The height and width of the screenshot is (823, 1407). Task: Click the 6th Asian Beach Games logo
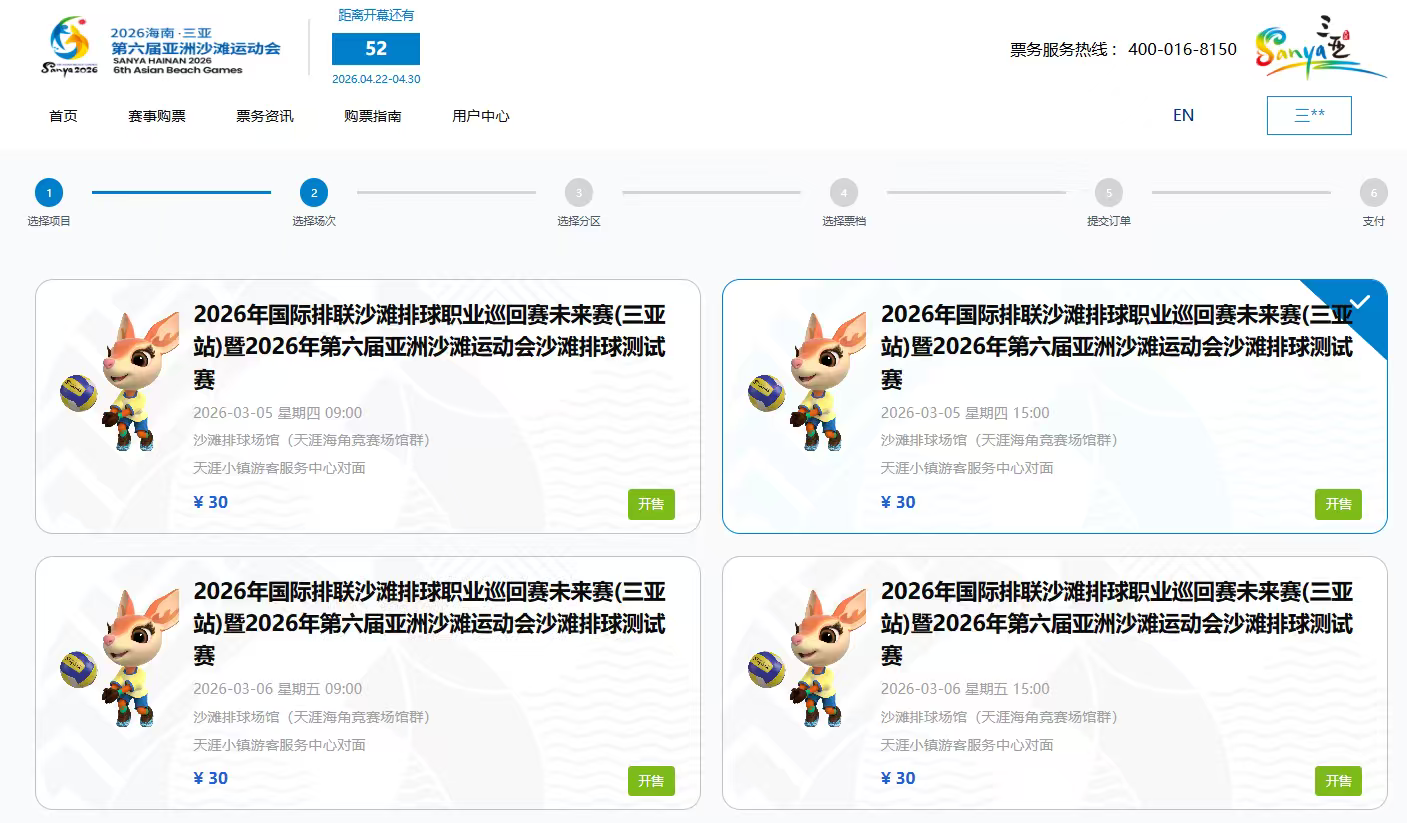[x=161, y=48]
